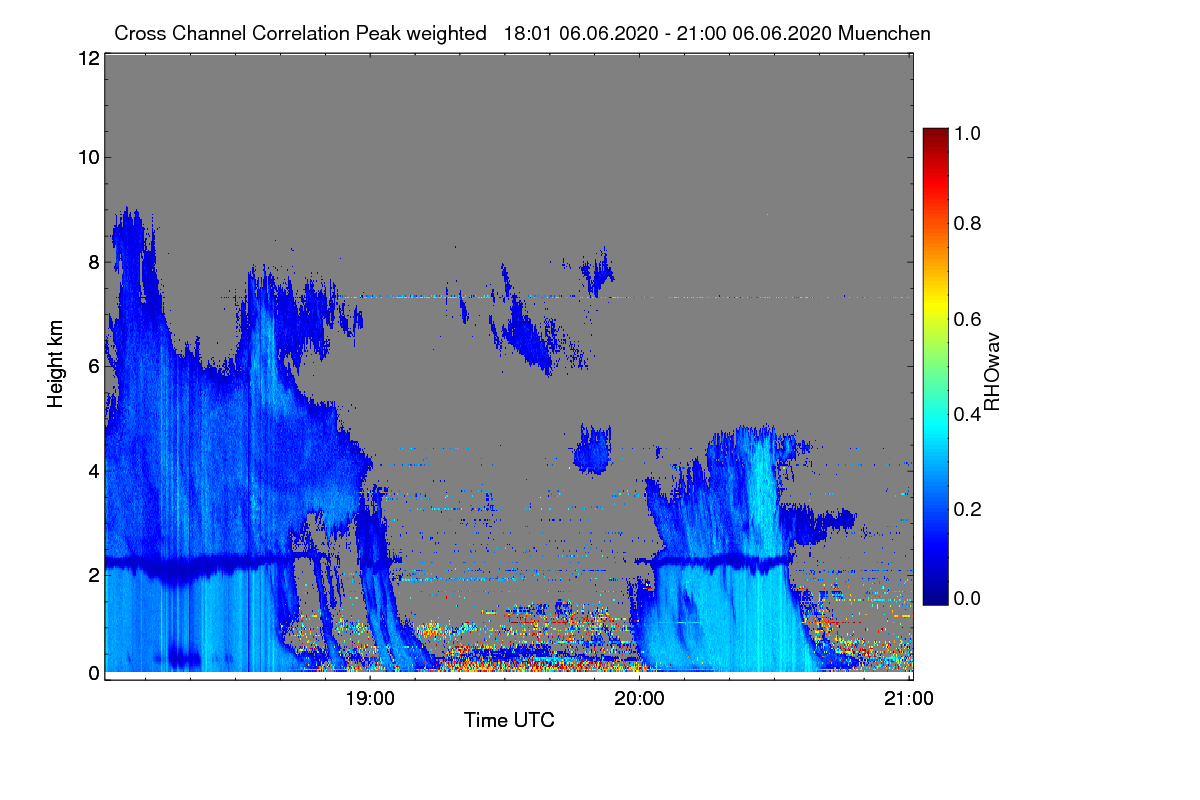The width and height of the screenshot is (1200, 800).
Task: Click the plot title 'Cross Channel Correlation Peak weighted'
Action: click(300, 33)
